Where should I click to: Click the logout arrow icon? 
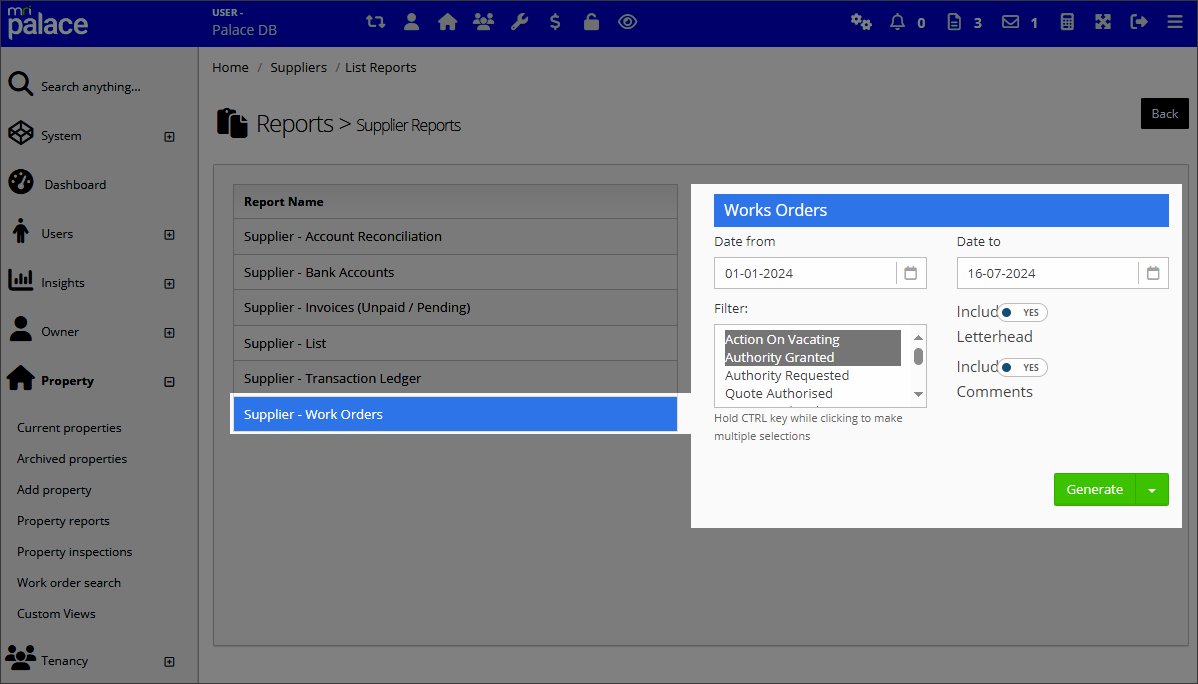(x=1138, y=22)
